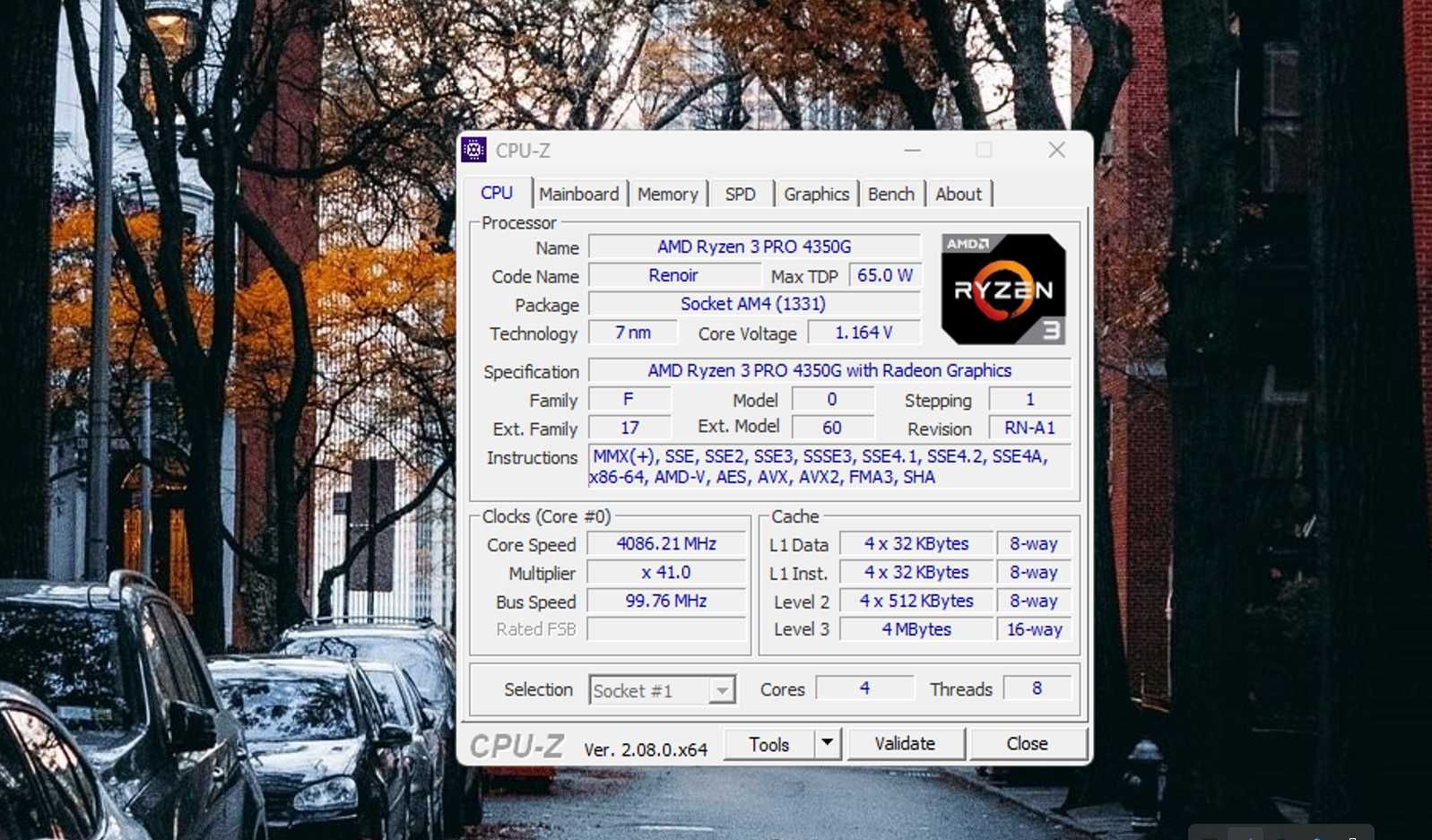Click the Tools button
1432x840 pixels.
click(769, 744)
